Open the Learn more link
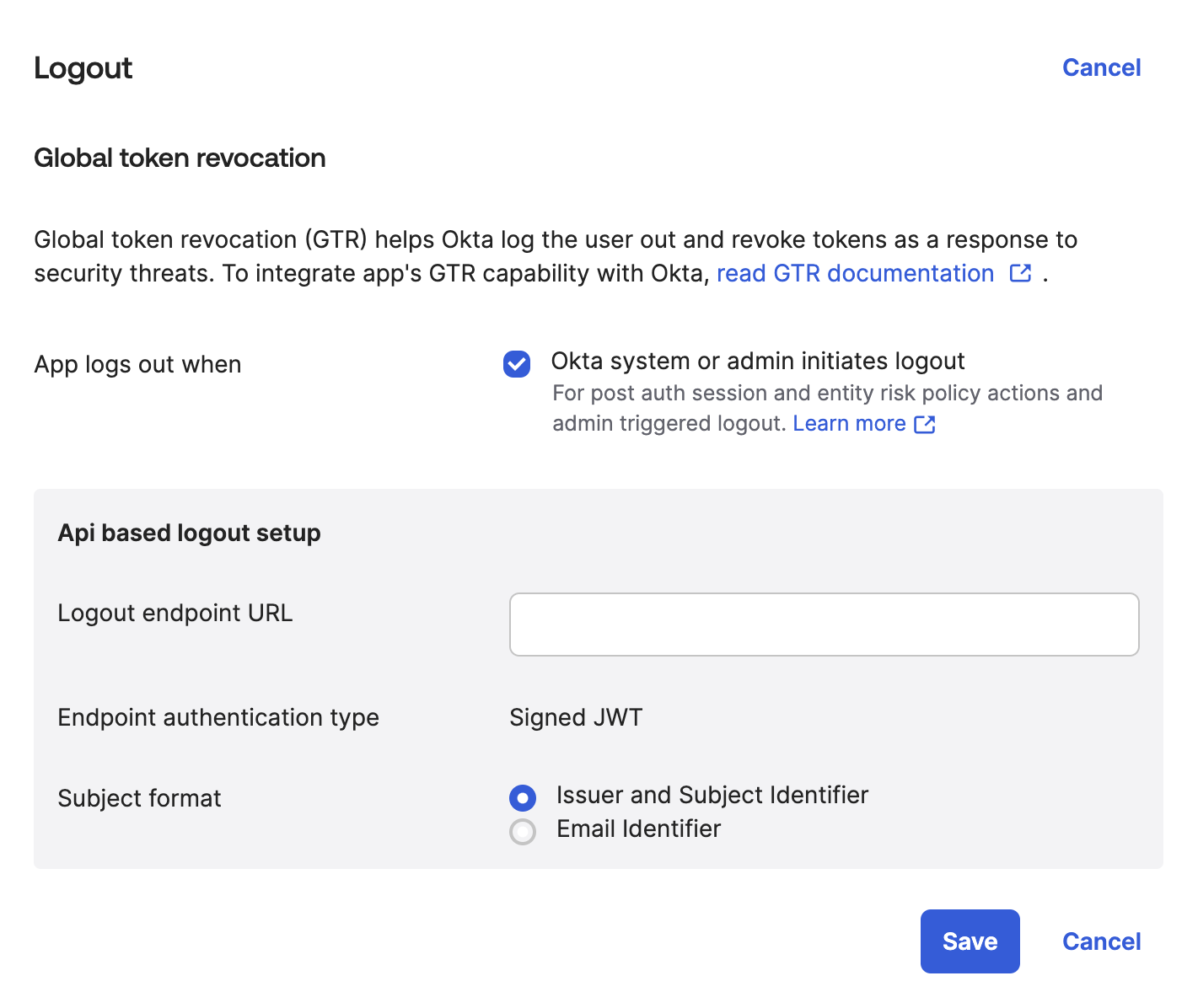This screenshot has height=1008, width=1198. click(x=849, y=424)
